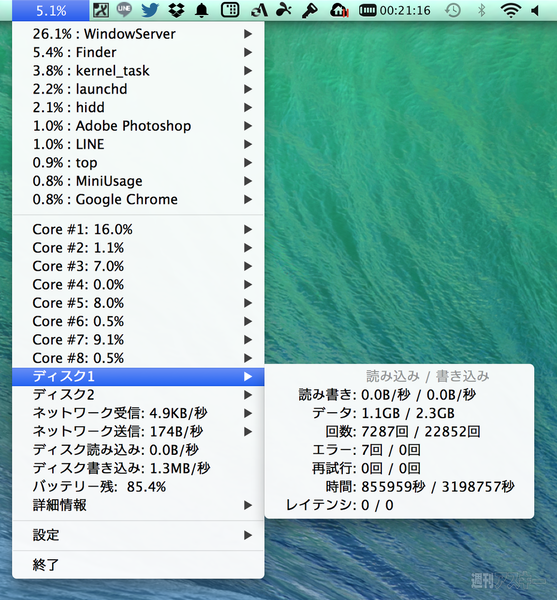The width and height of the screenshot is (557, 600).
Task: Select the Google Chrome 0.8% entry
Action: [x=138, y=199]
